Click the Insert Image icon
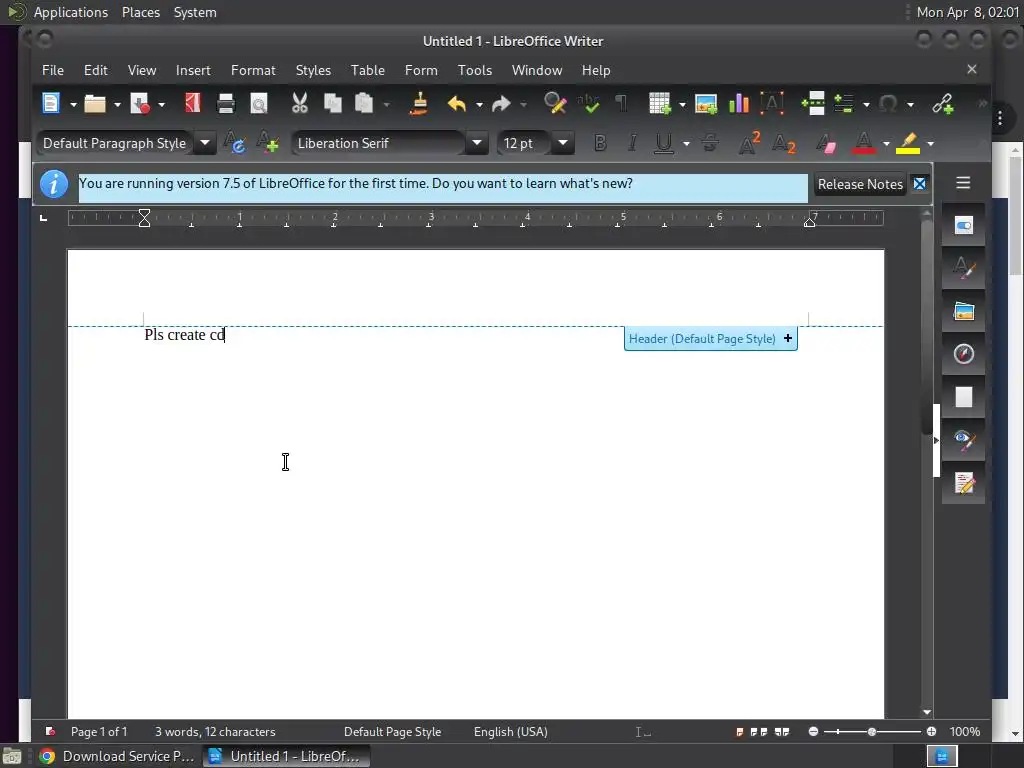This screenshot has width=1024, height=768. click(x=706, y=103)
